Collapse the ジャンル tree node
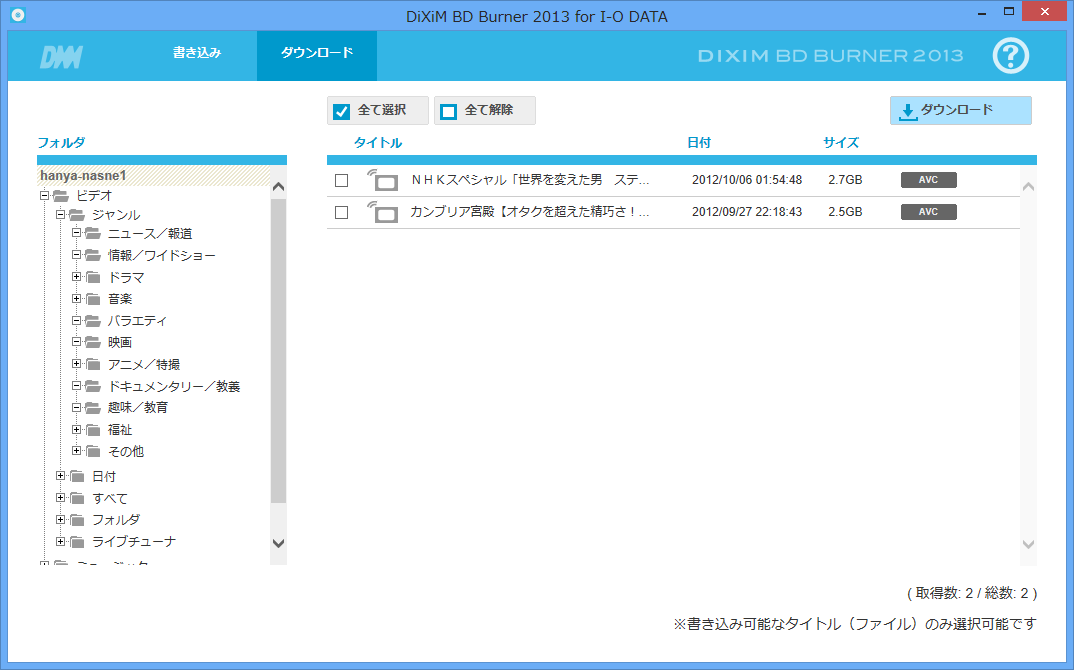 click(61, 214)
